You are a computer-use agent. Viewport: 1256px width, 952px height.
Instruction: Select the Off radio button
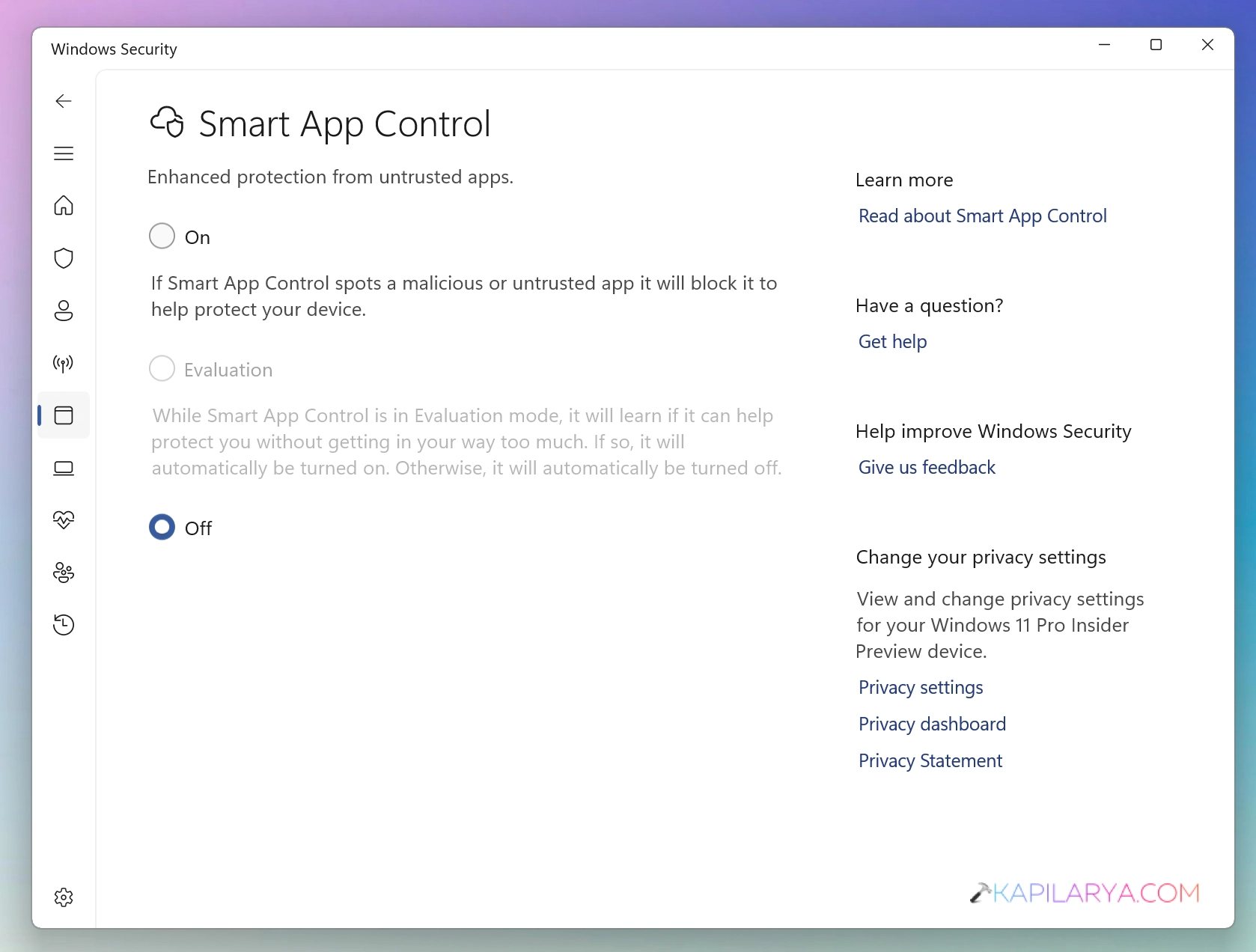[x=162, y=527]
